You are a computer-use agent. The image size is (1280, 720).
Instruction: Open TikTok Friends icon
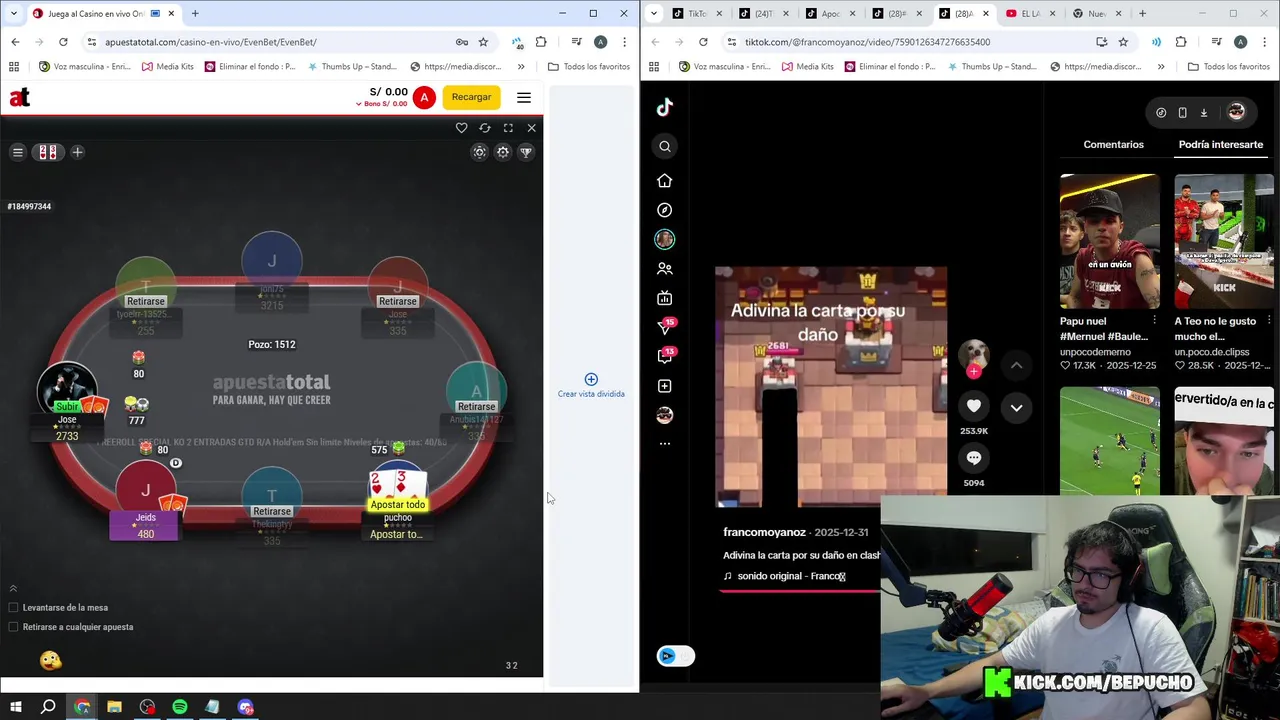[x=665, y=268]
